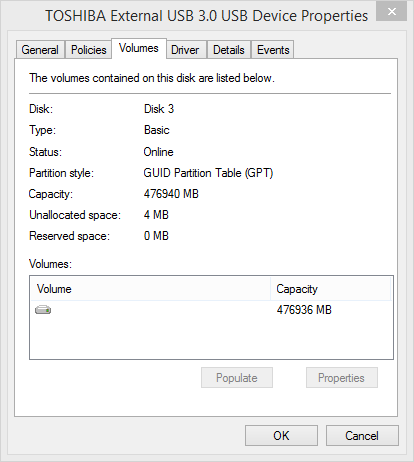Close the Device Properties dialog
The width and height of the screenshot is (414, 462).
392,11
